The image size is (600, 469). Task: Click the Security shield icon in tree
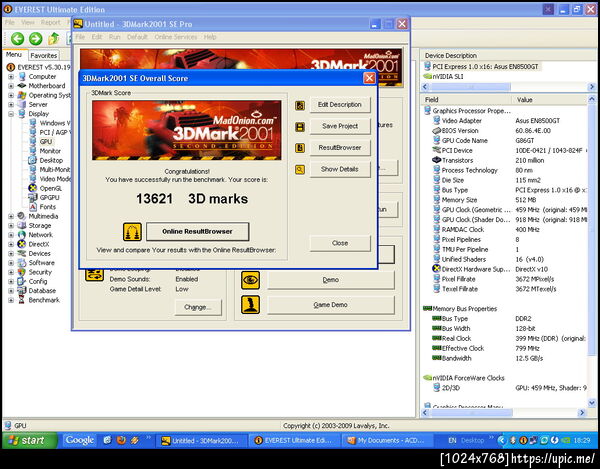[x=22, y=272]
